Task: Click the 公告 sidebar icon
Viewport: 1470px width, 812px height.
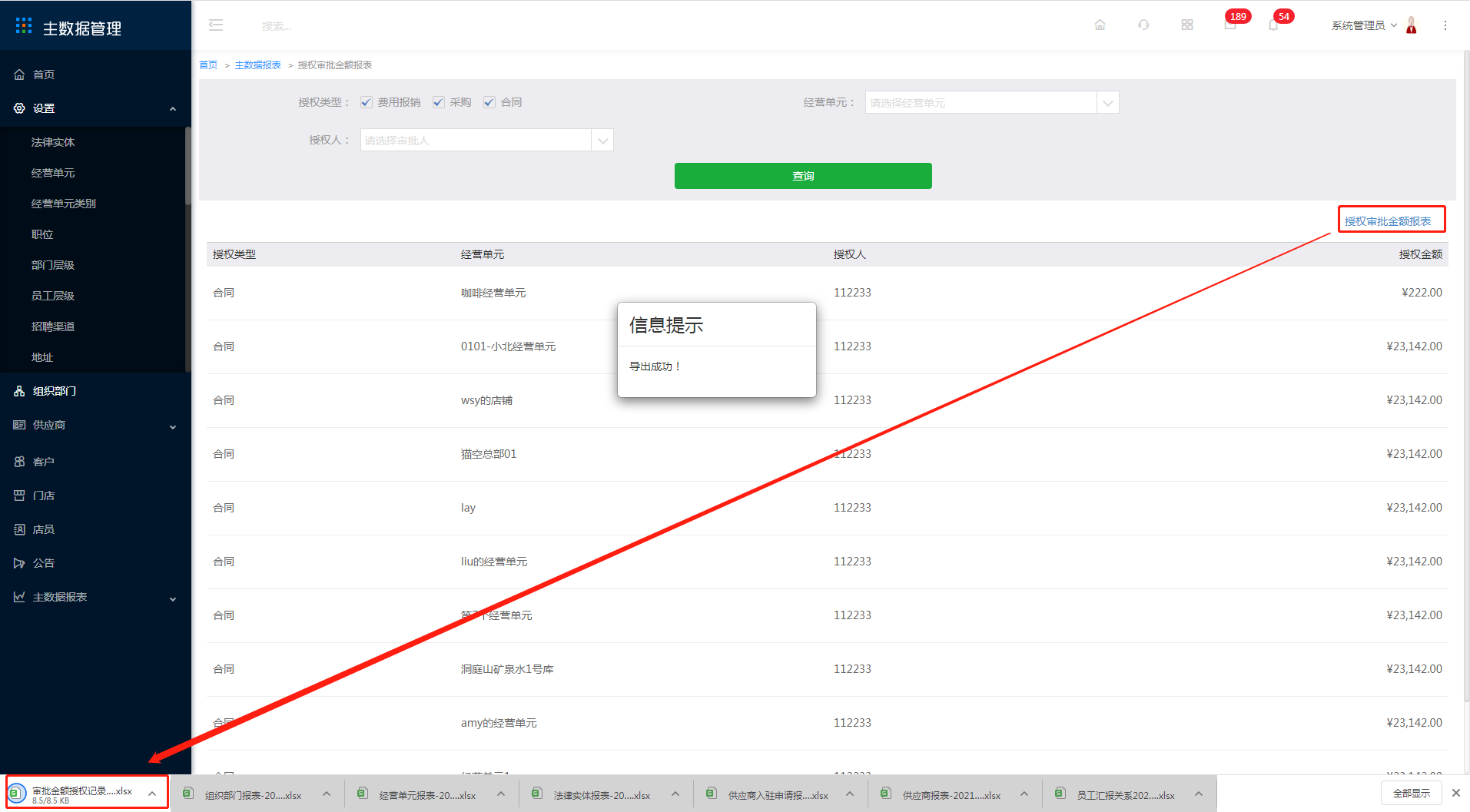Action: pos(19,563)
